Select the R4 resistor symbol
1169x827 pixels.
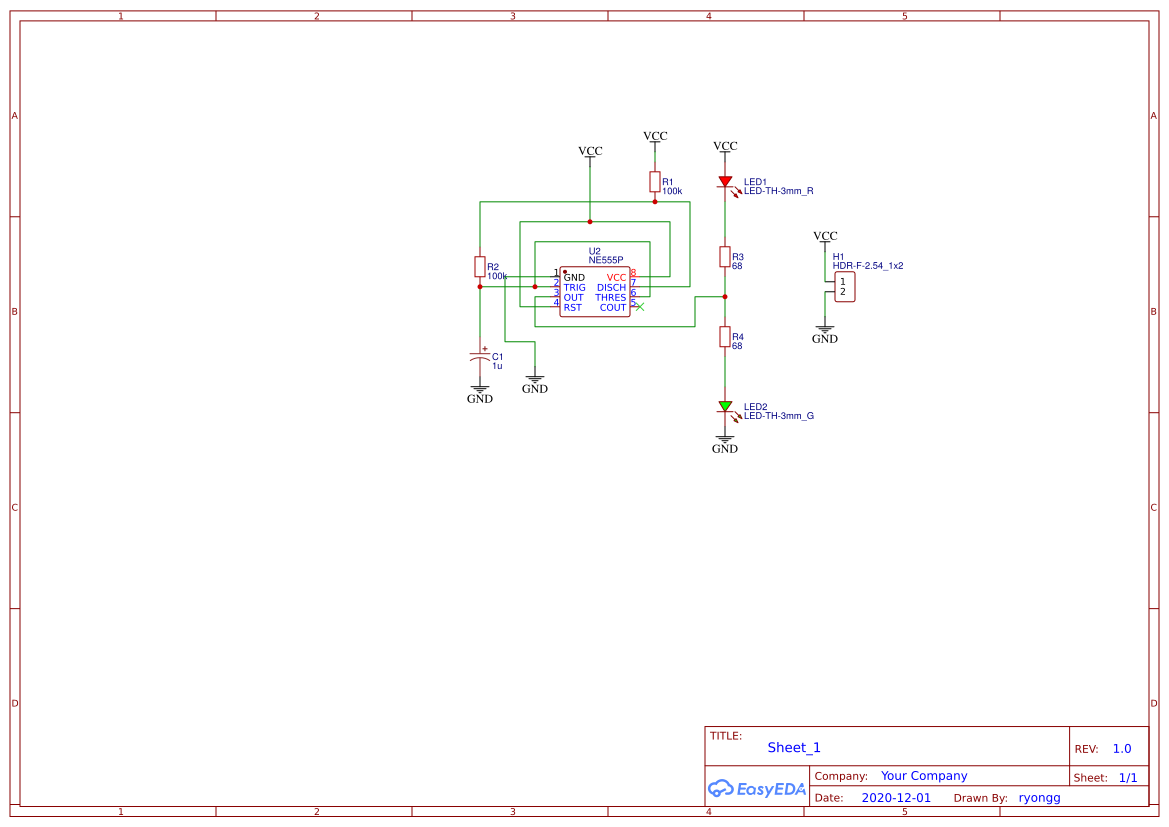tap(725, 336)
